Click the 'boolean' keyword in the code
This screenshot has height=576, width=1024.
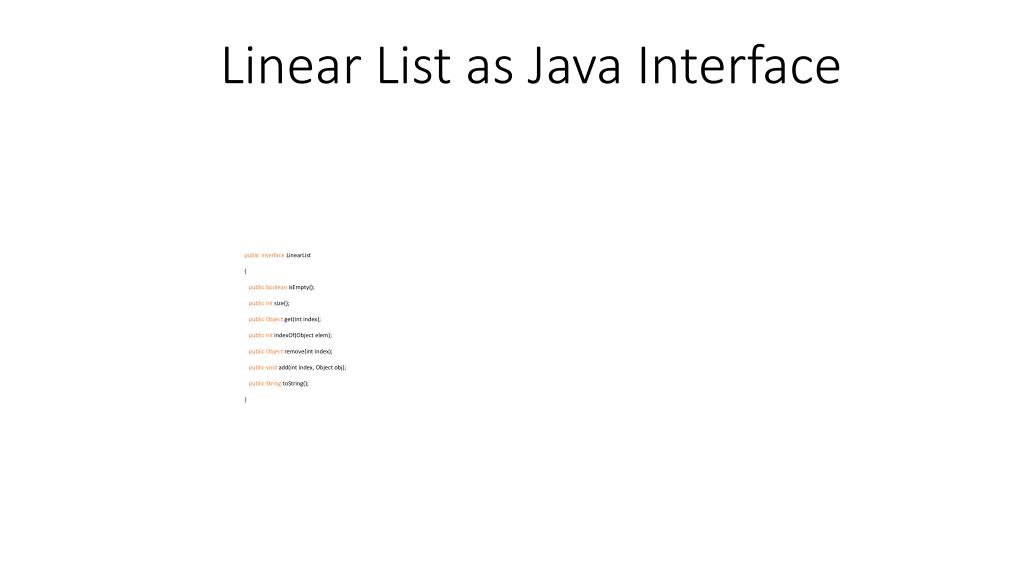[276, 287]
